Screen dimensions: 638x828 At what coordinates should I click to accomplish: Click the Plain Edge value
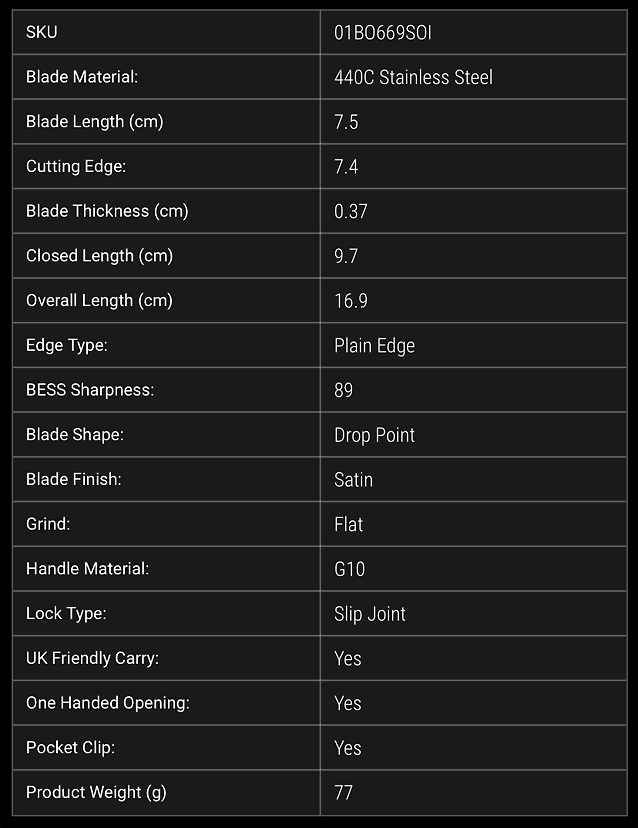pyautogui.click(x=374, y=346)
